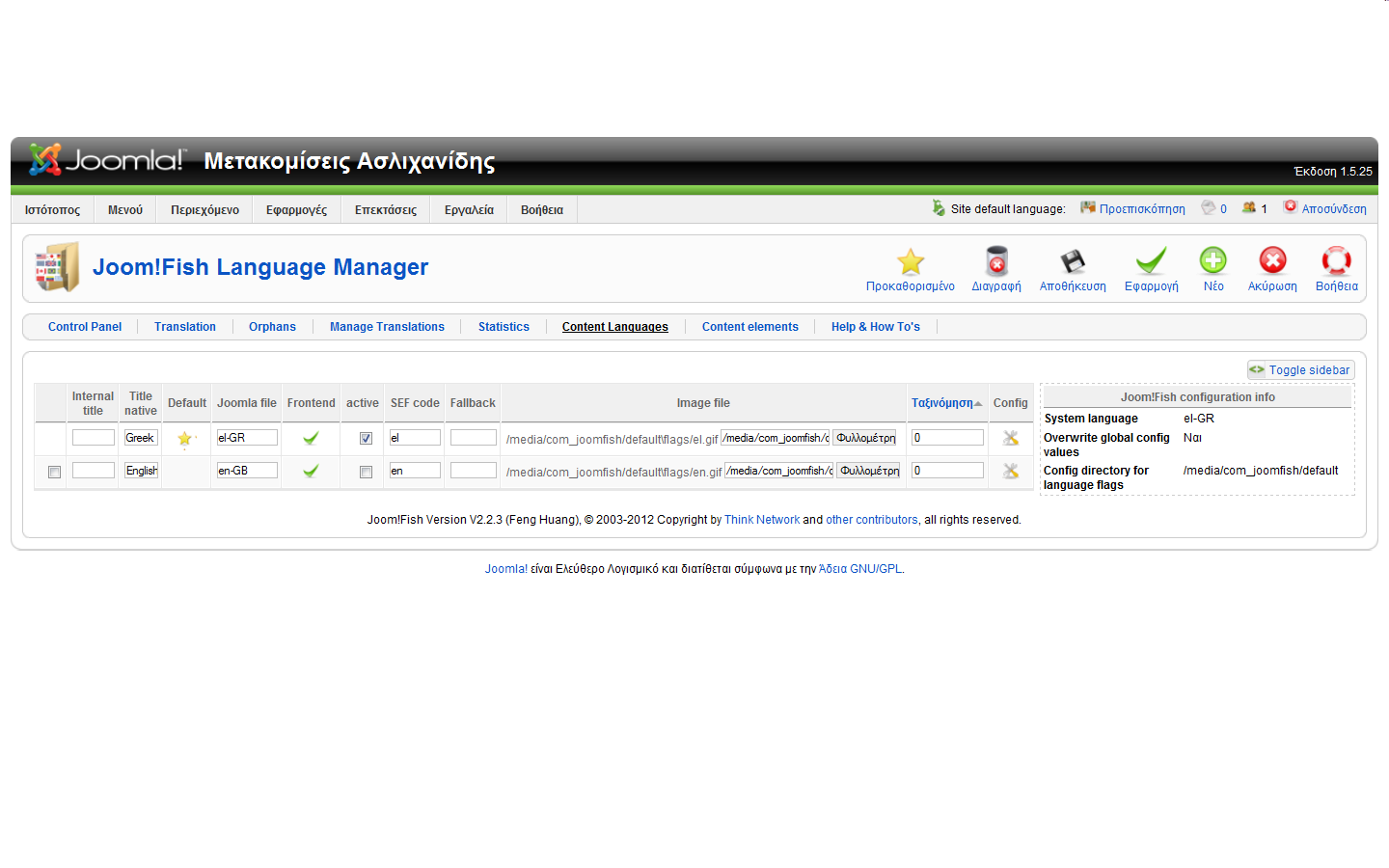Open Content elements tab

pyautogui.click(x=750, y=327)
